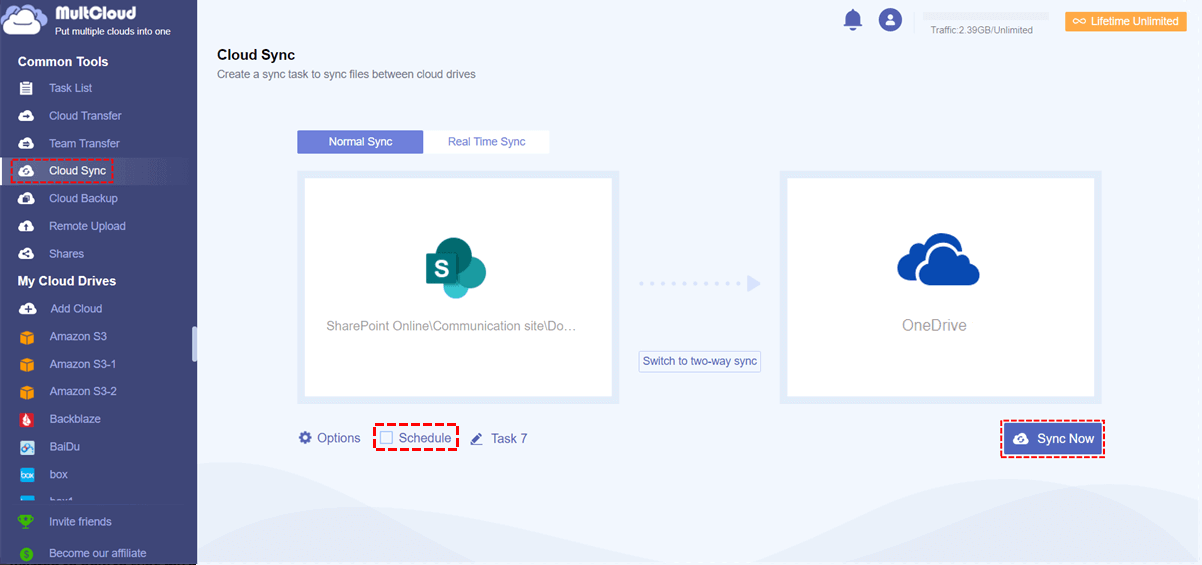Click the Shares cloud icon
This screenshot has height=565, width=1202.
coord(27,254)
